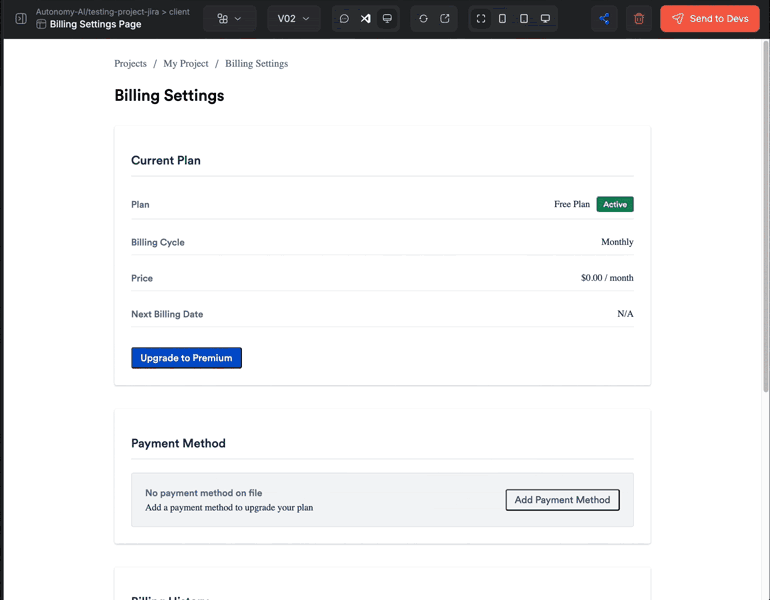Switch to mobile phone viewport
Viewport: 770px width, 600px height.
click(x=502, y=19)
